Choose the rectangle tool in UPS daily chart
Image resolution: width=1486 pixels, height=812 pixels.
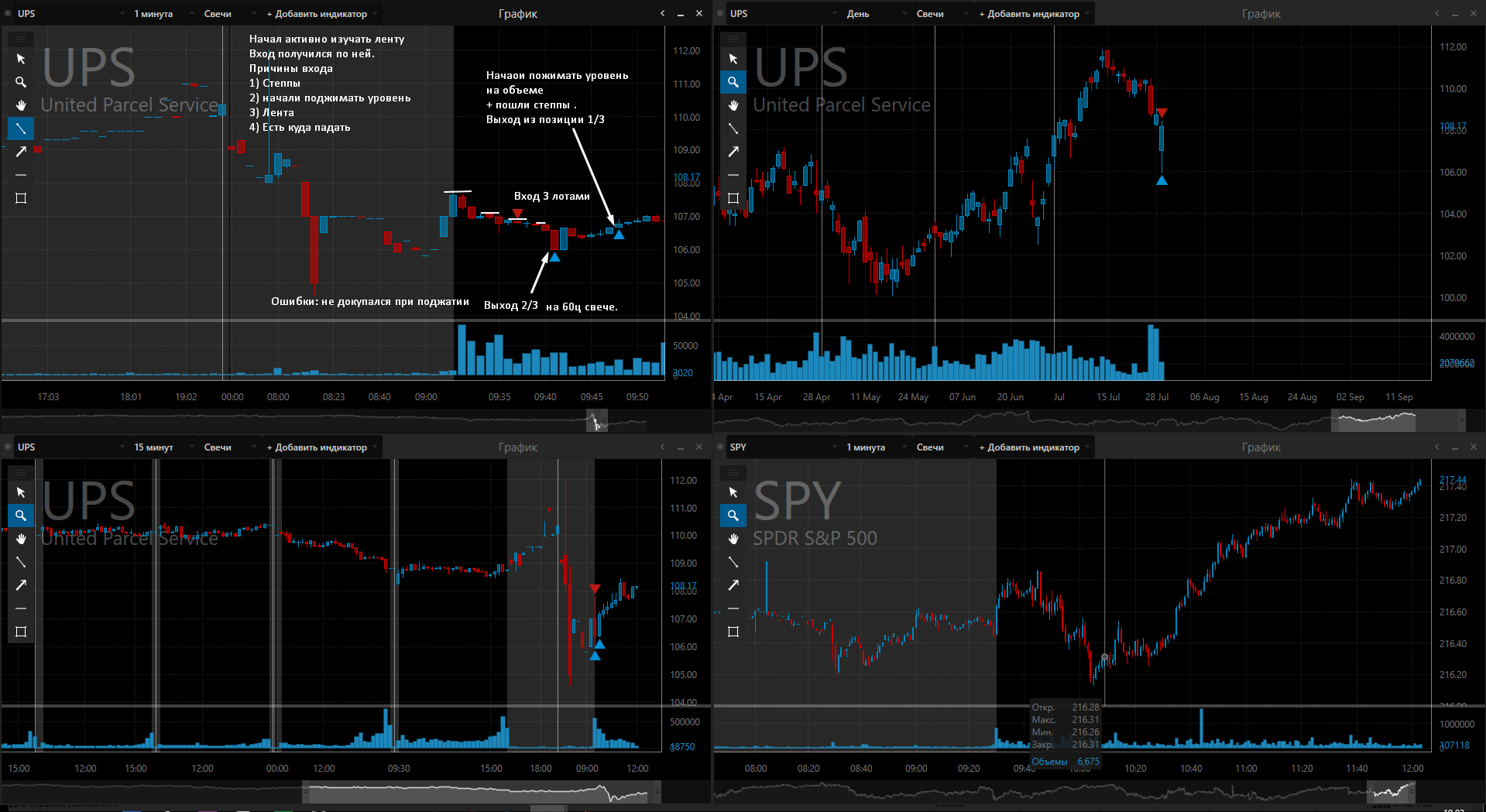coord(733,198)
